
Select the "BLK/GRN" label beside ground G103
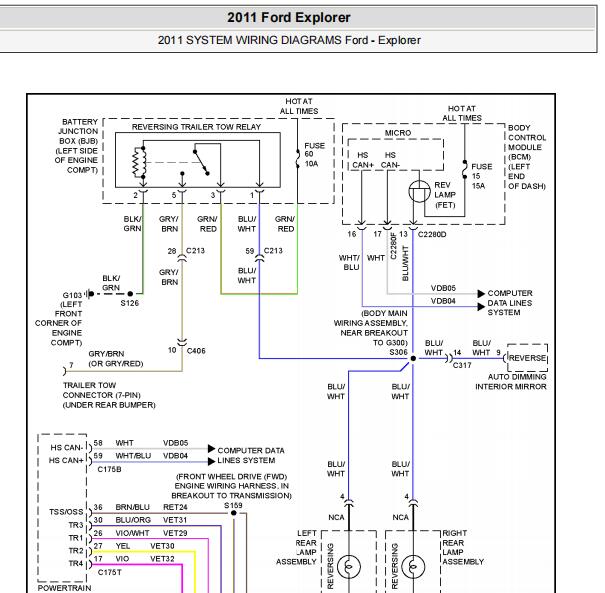pos(111,283)
